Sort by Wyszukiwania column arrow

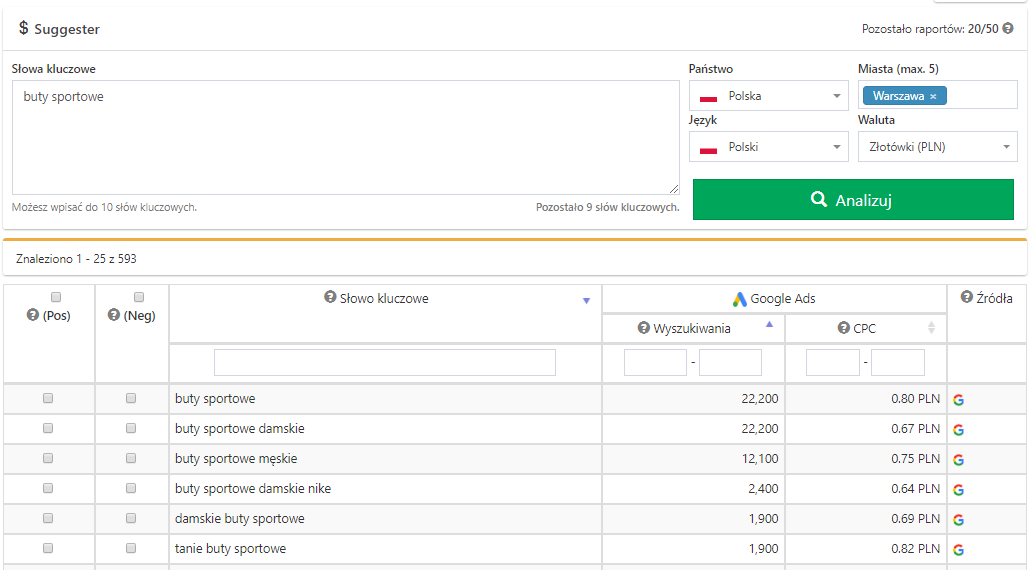coord(769,325)
